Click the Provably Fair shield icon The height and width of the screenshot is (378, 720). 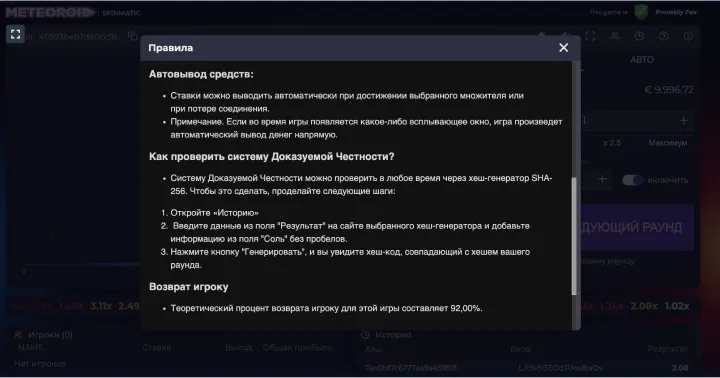641,12
